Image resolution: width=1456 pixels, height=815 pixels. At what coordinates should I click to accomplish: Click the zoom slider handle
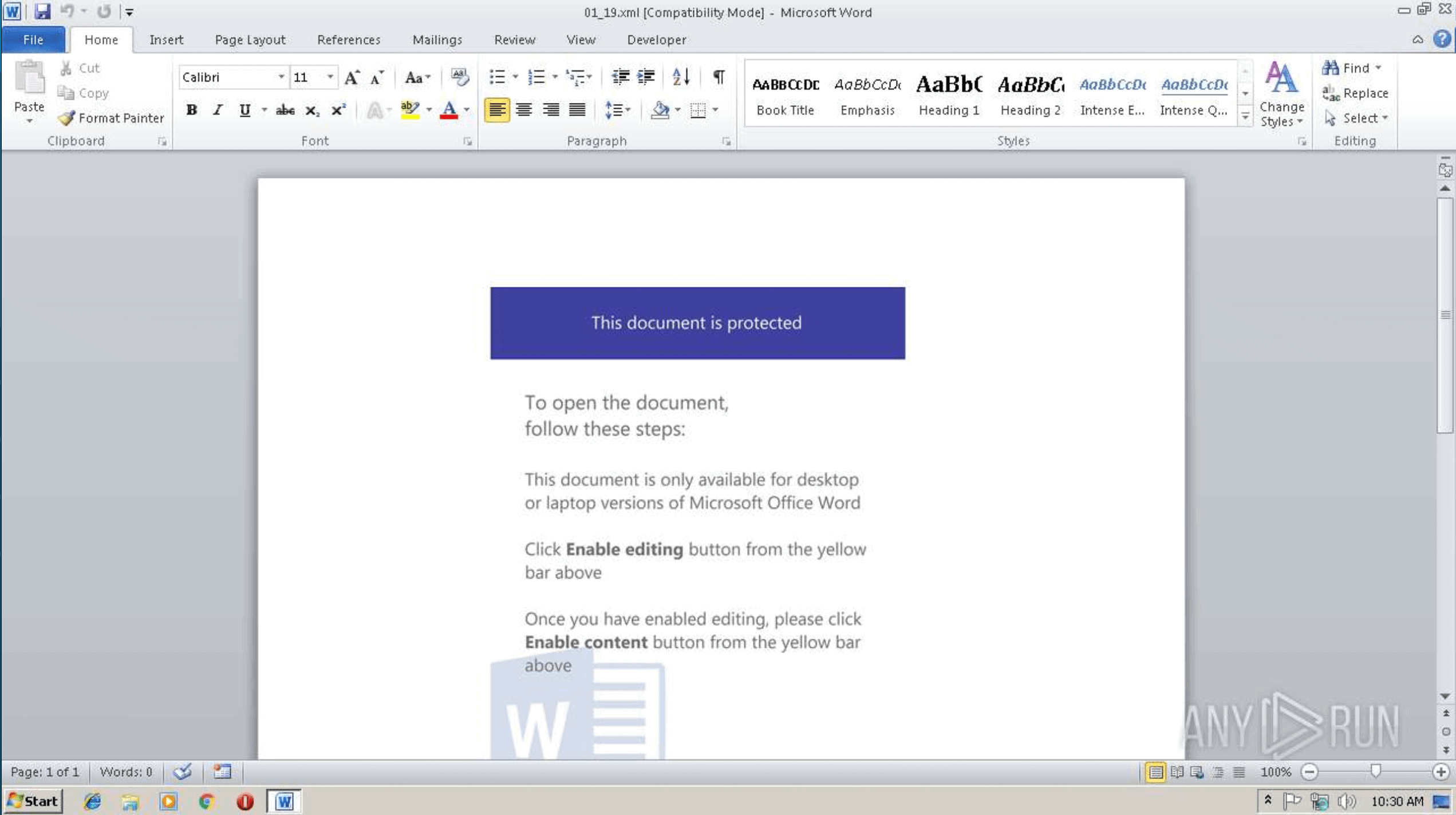[1375, 772]
